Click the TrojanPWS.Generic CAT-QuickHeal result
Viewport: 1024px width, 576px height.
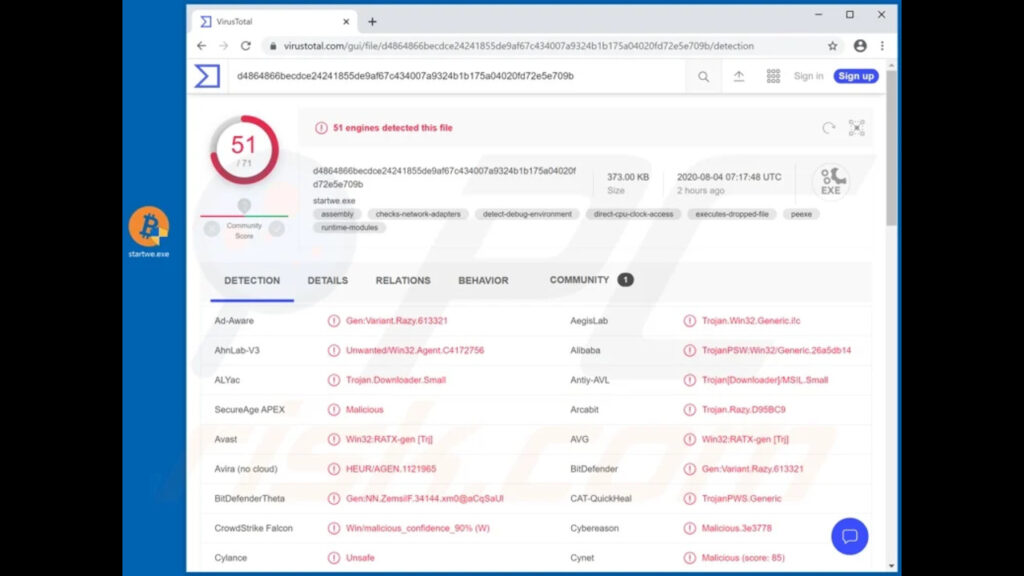tap(741, 498)
